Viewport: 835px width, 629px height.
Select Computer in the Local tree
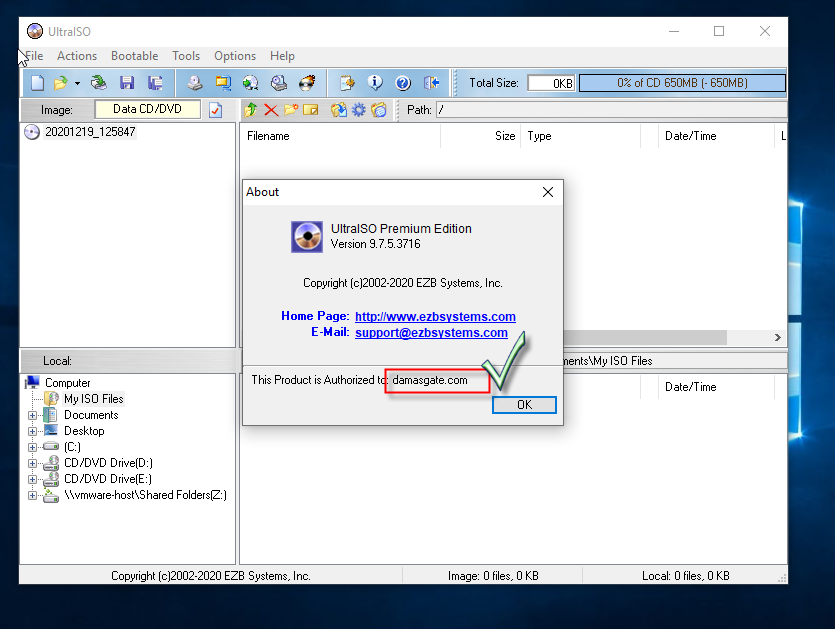click(x=68, y=383)
